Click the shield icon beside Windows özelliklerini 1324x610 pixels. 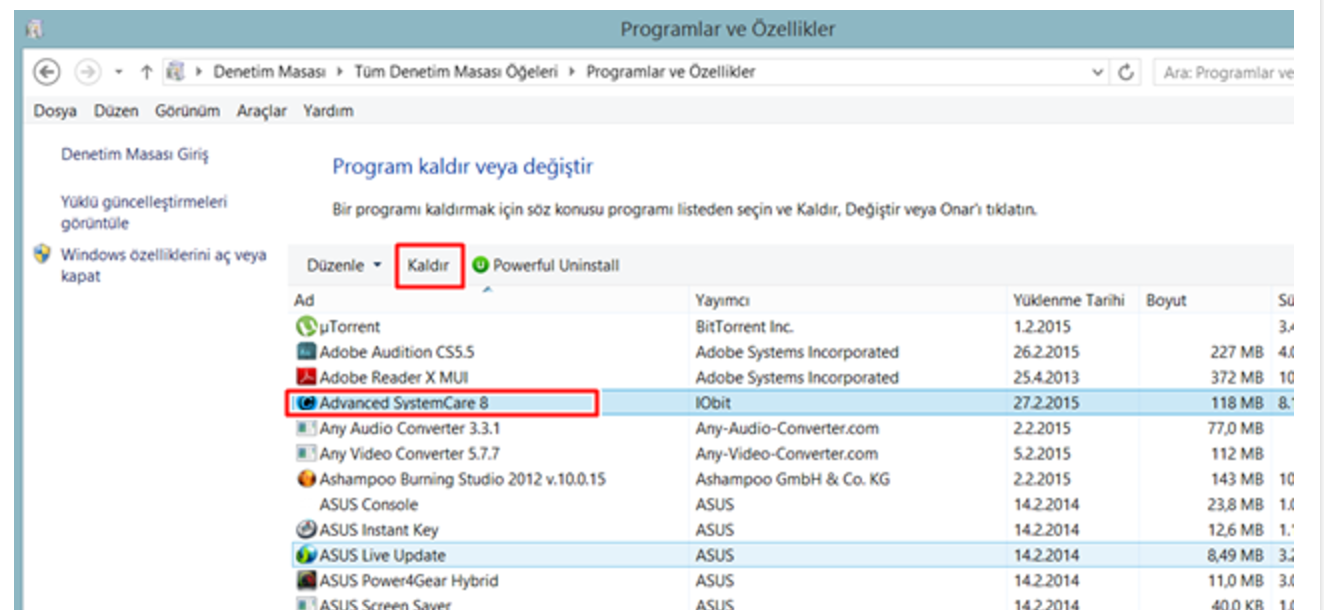43,254
